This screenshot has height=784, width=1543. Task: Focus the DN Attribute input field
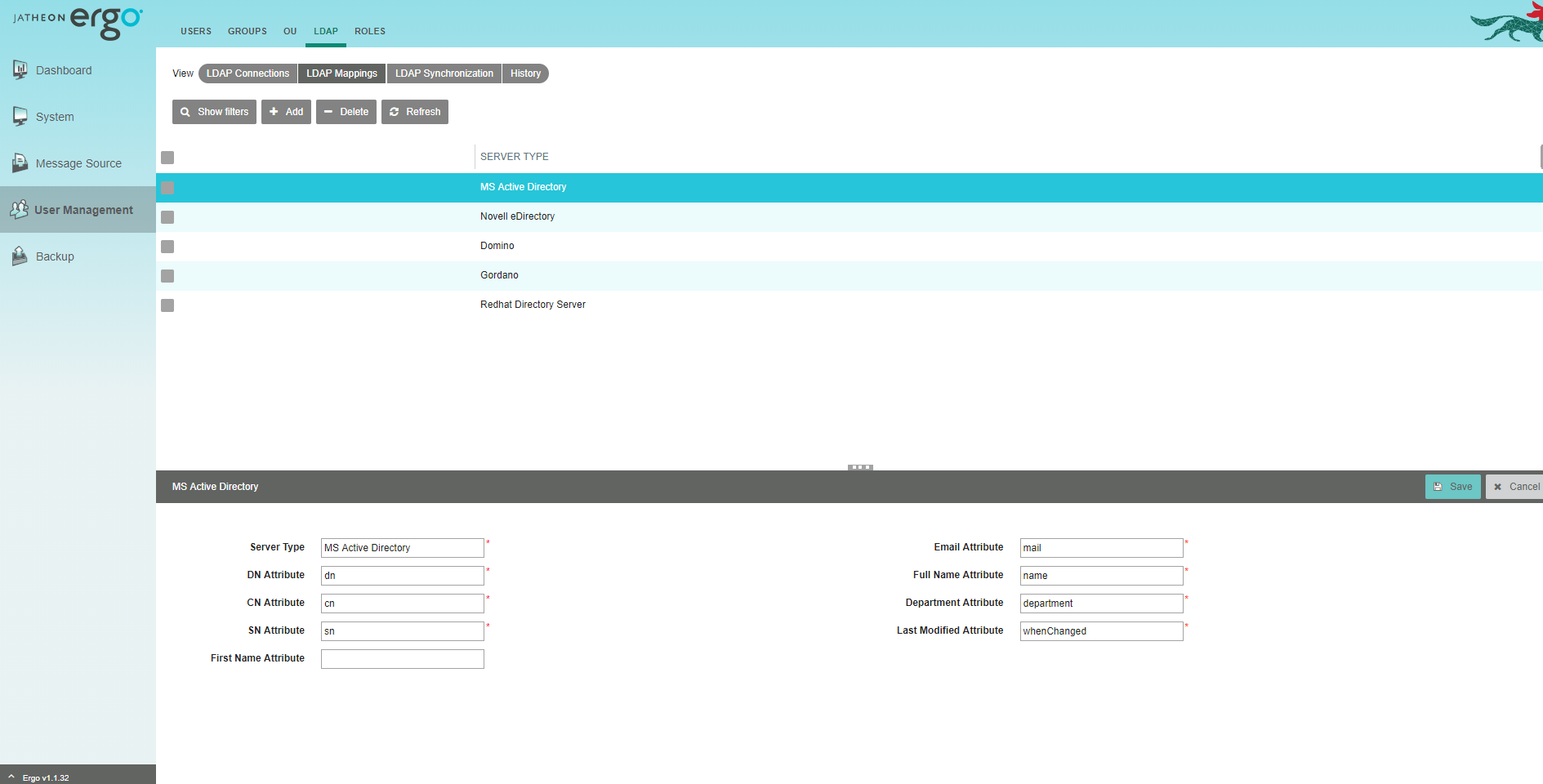click(x=403, y=576)
